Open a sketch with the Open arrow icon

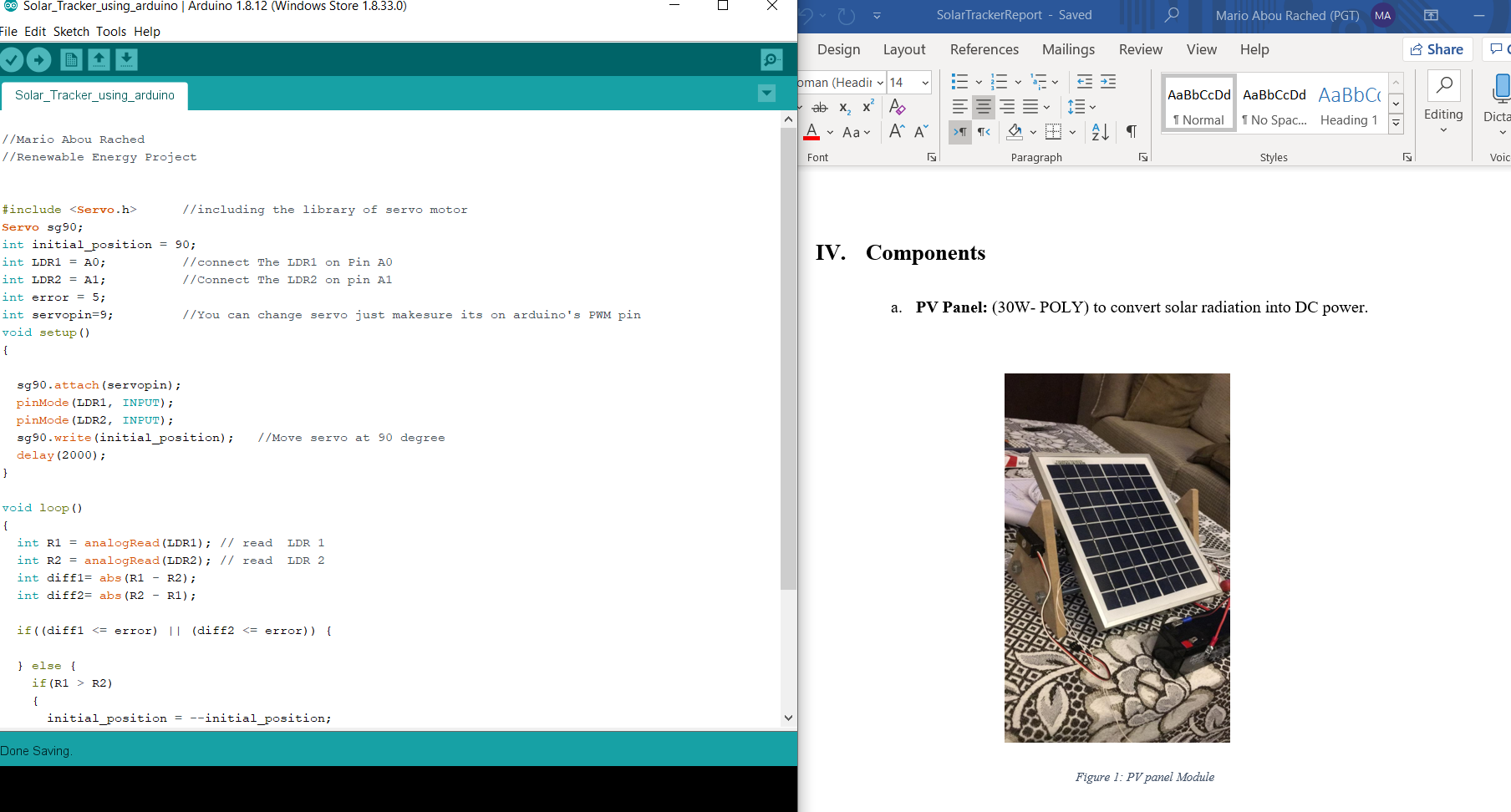pyautogui.click(x=99, y=59)
